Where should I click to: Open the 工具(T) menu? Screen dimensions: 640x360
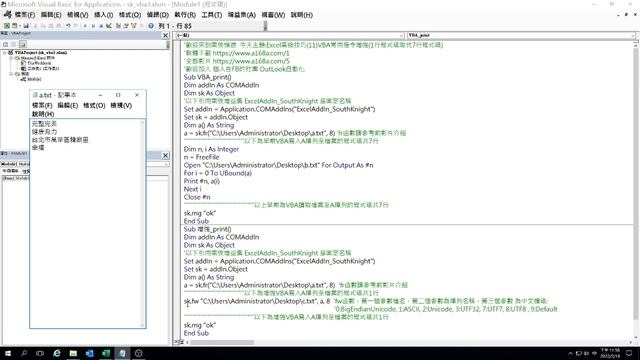point(211,15)
